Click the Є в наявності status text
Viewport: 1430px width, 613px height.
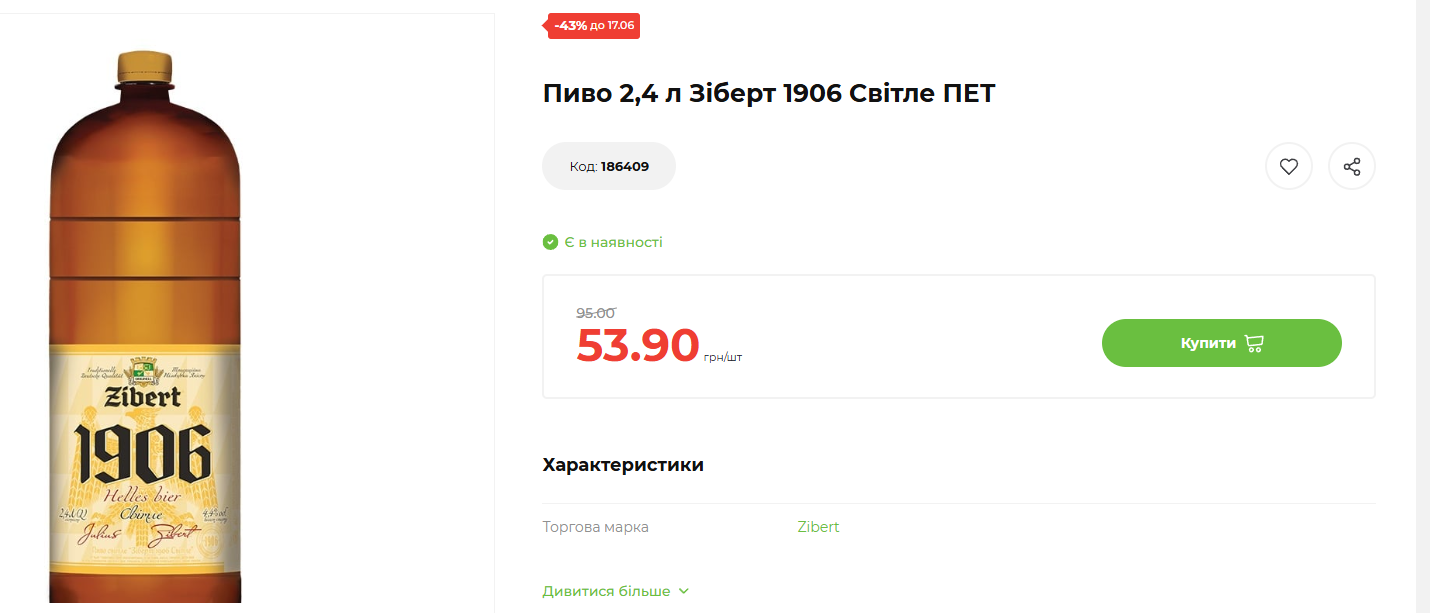pyautogui.click(x=613, y=242)
